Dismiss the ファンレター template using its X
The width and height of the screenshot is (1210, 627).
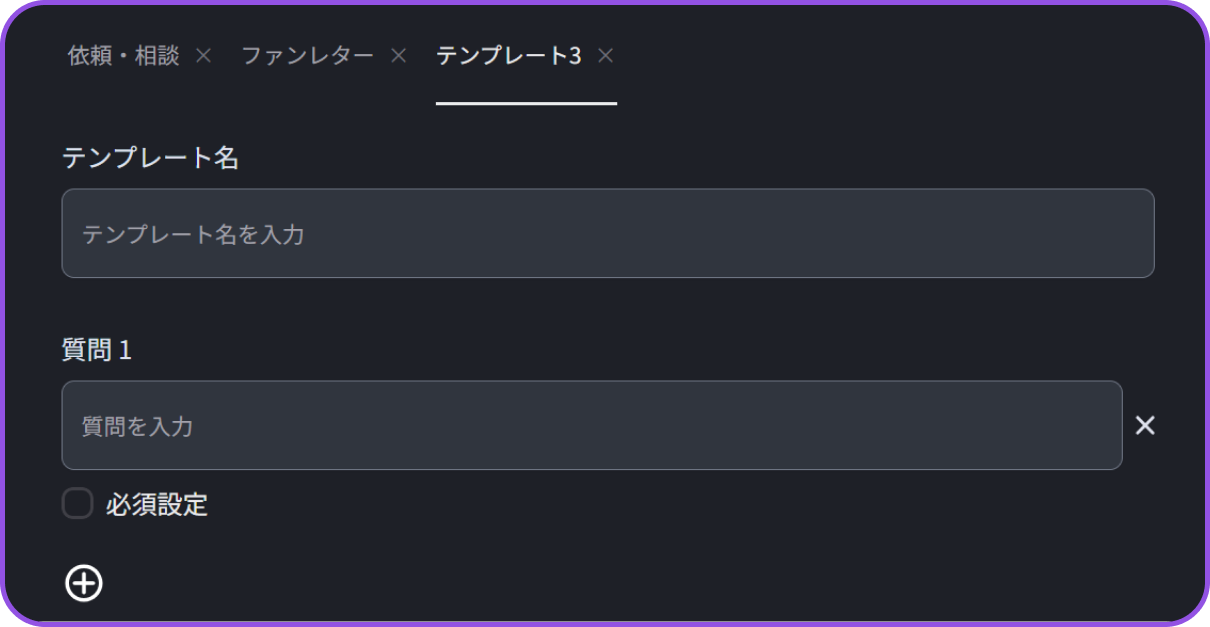click(398, 56)
